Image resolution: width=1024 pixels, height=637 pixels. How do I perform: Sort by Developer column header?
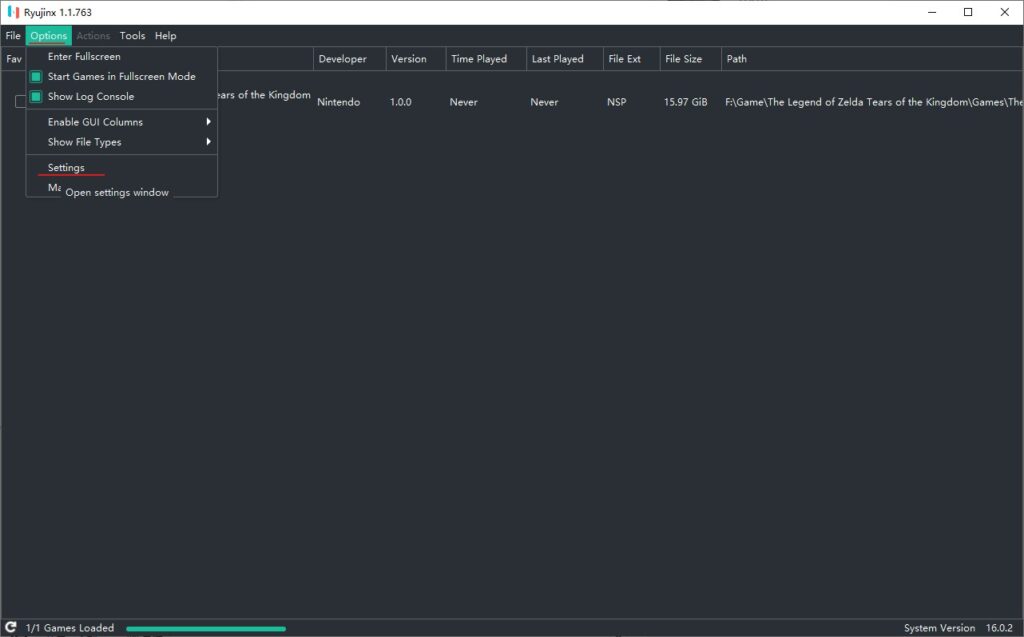click(x=349, y=59)
